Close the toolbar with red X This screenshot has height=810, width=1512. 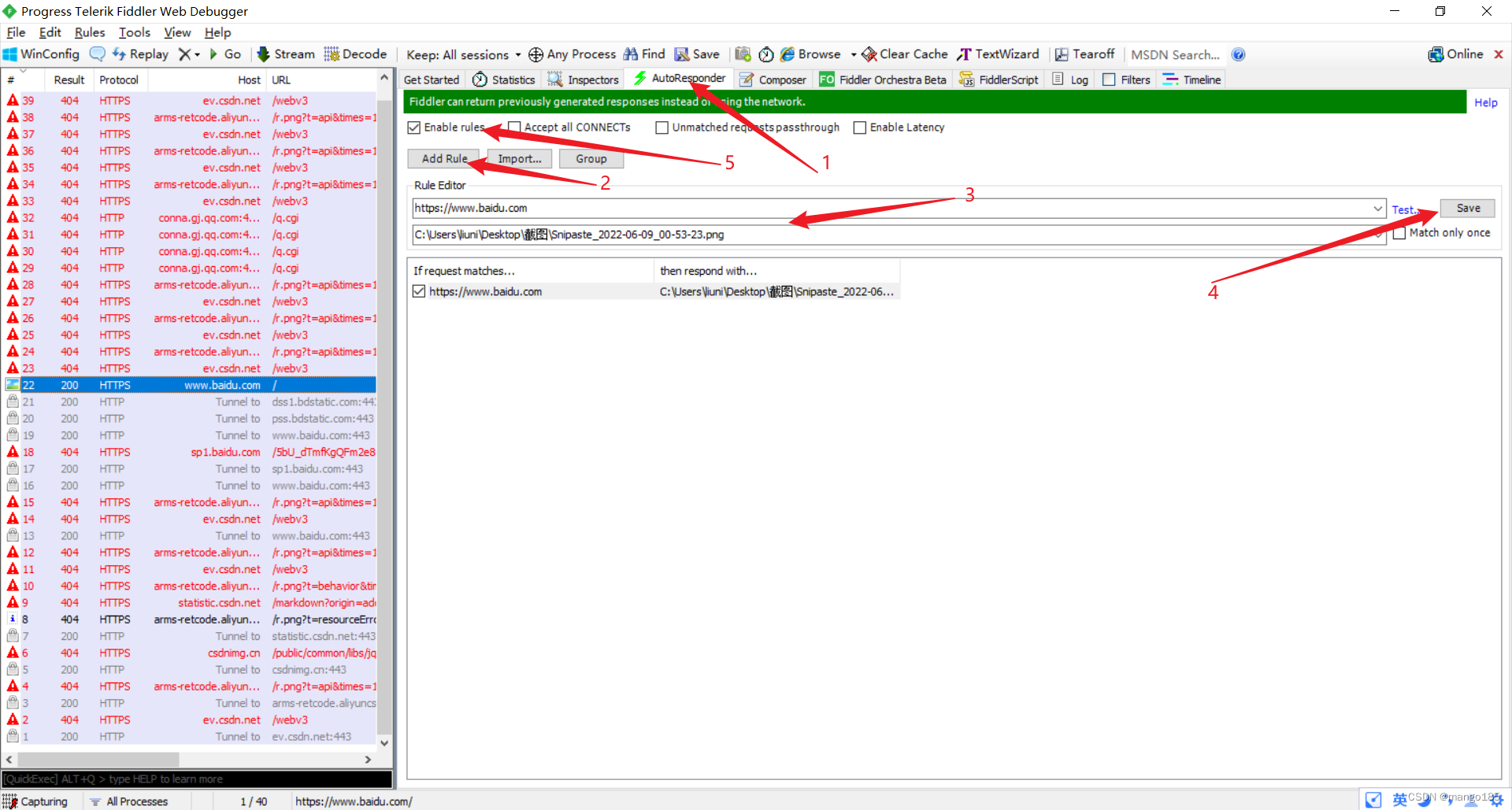(x=1499, y=54)
